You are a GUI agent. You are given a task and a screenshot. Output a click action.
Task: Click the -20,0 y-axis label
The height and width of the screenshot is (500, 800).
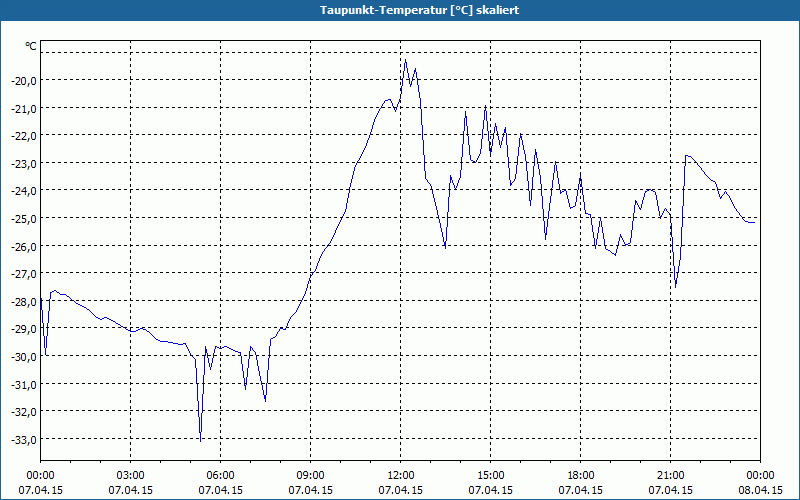26,81
